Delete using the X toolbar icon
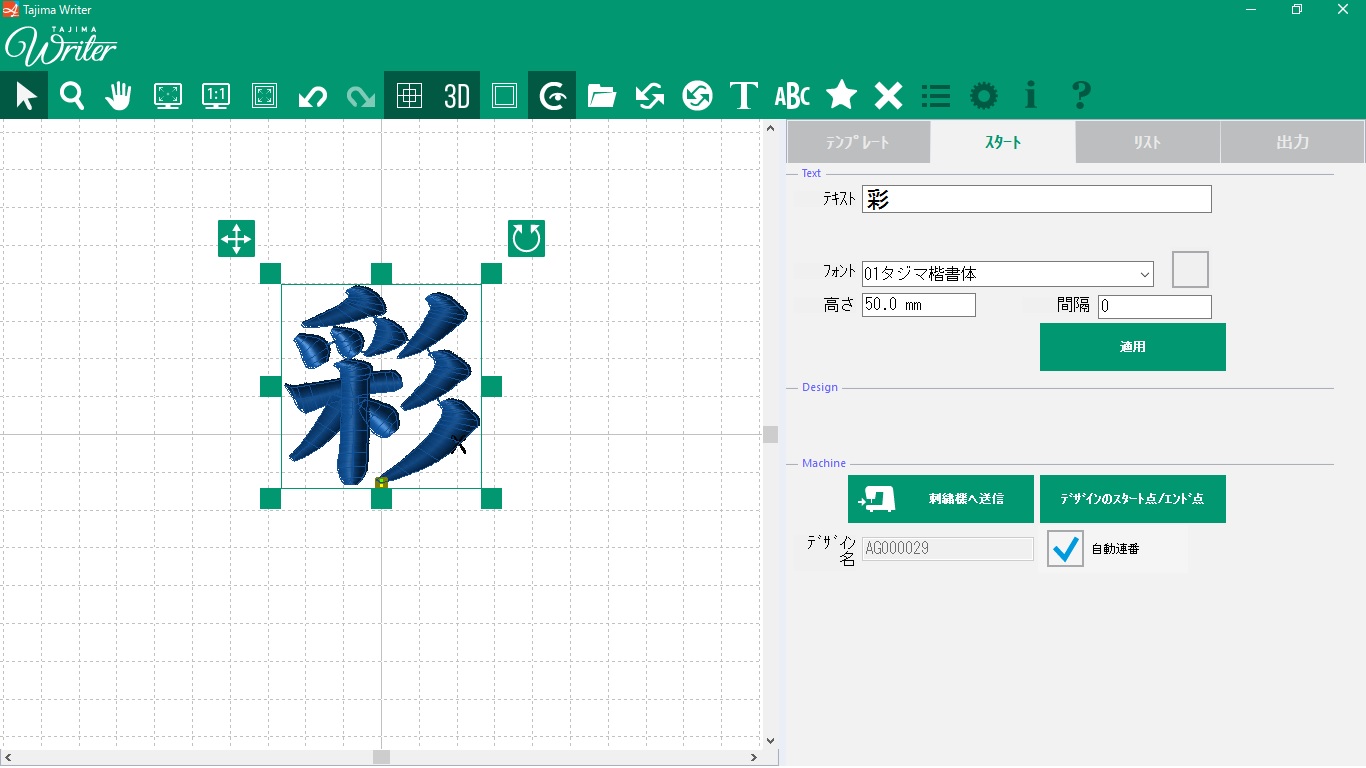The width and height of the screenshot is (1366, 768). tap(888, 95)
